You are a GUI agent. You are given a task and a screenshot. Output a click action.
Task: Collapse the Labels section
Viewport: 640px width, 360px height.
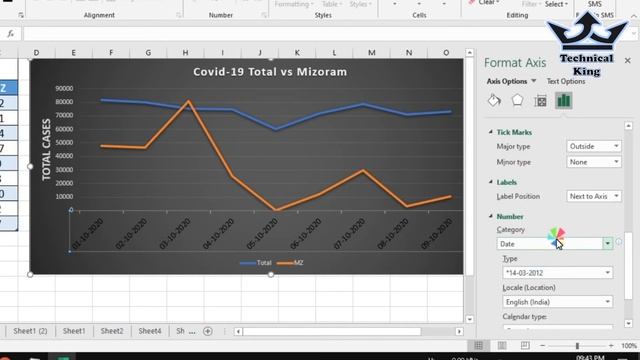pos(491,182)
